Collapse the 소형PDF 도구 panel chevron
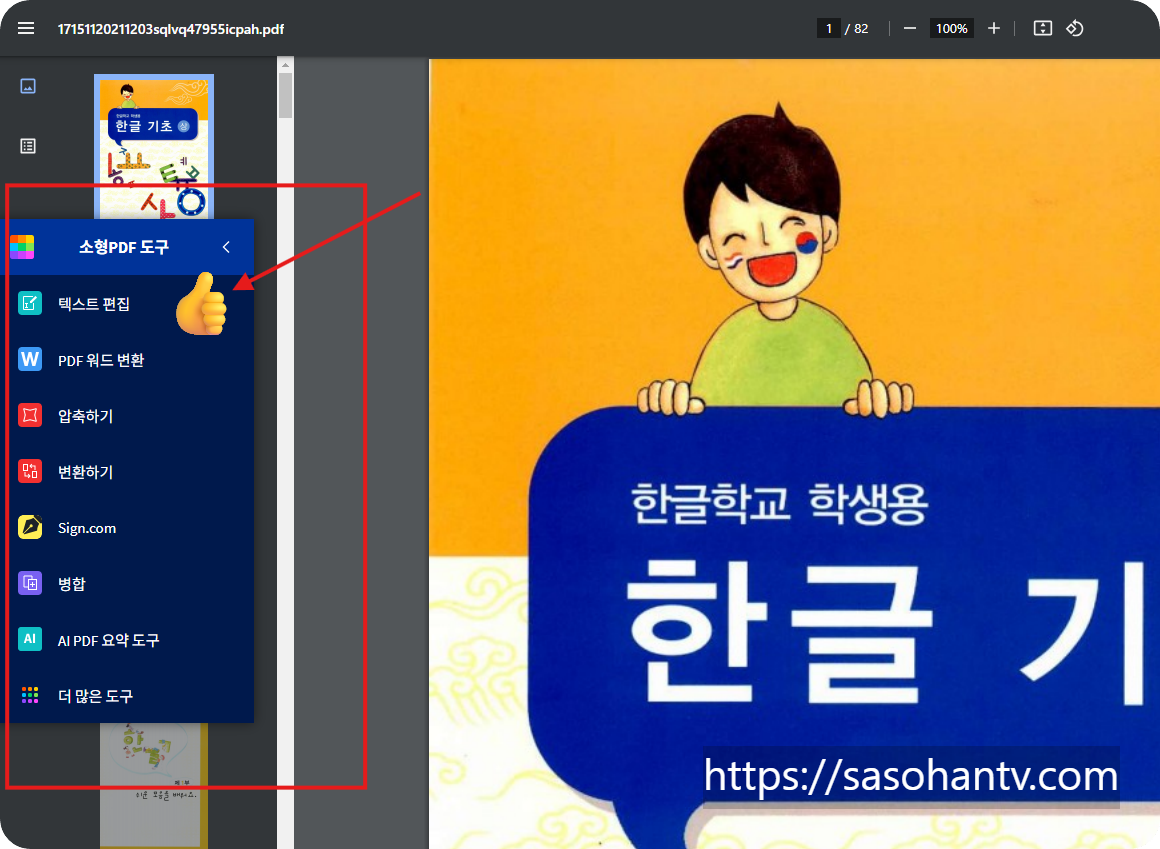Viewport: 1160px width, 849px height. click(x=226, y=247)
